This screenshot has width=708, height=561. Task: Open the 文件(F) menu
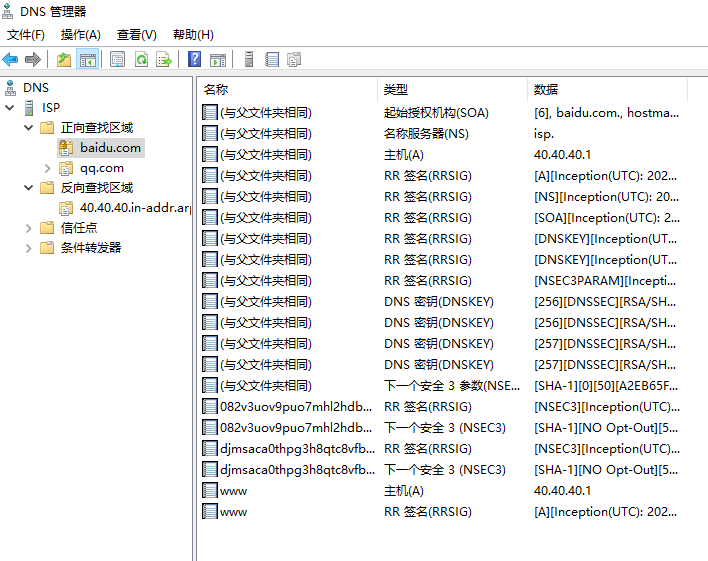[26, 35]
